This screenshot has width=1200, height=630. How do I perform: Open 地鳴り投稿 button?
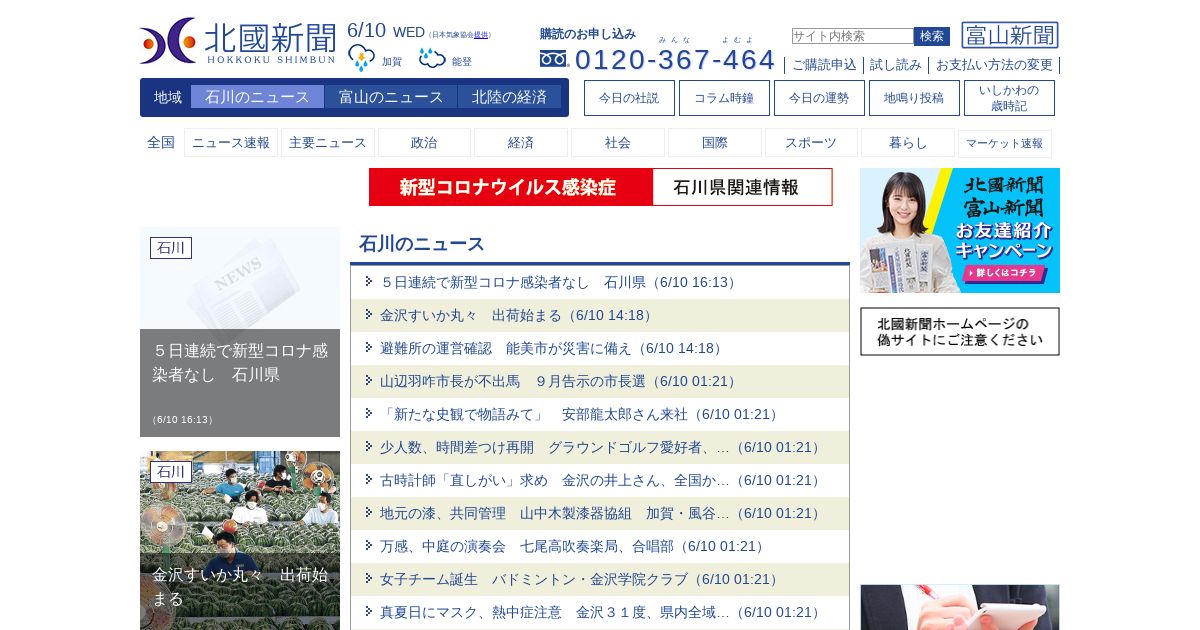click(x=914, y=98)
